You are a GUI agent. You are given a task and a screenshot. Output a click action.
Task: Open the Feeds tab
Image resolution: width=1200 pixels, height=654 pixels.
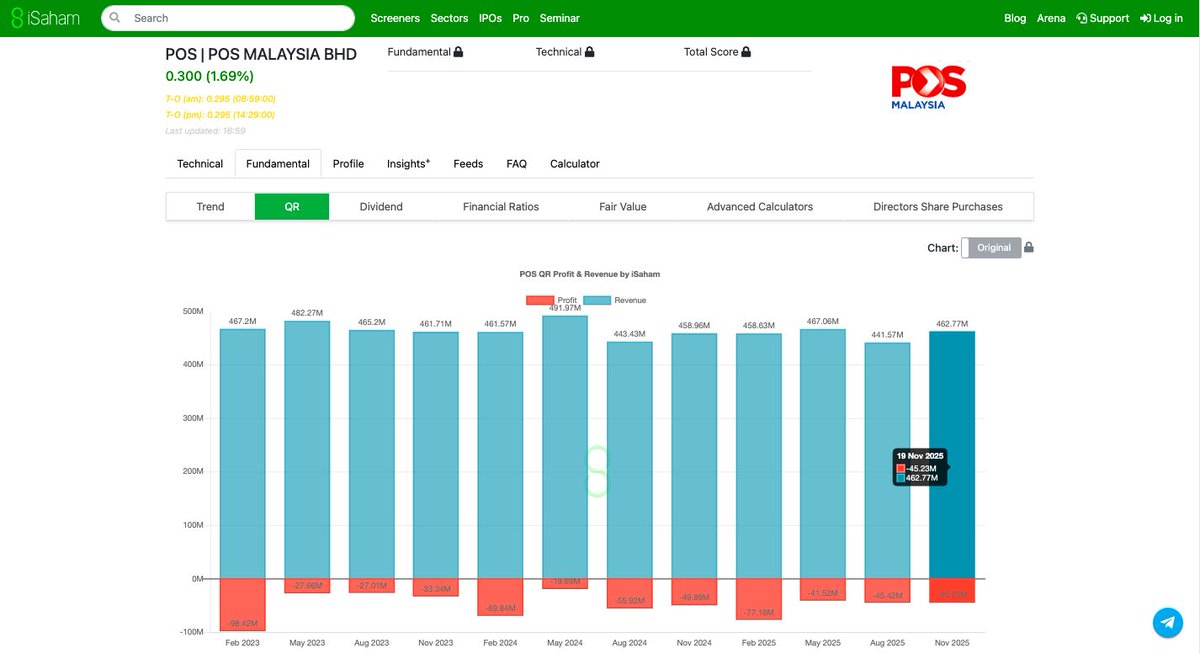(468, 164)
